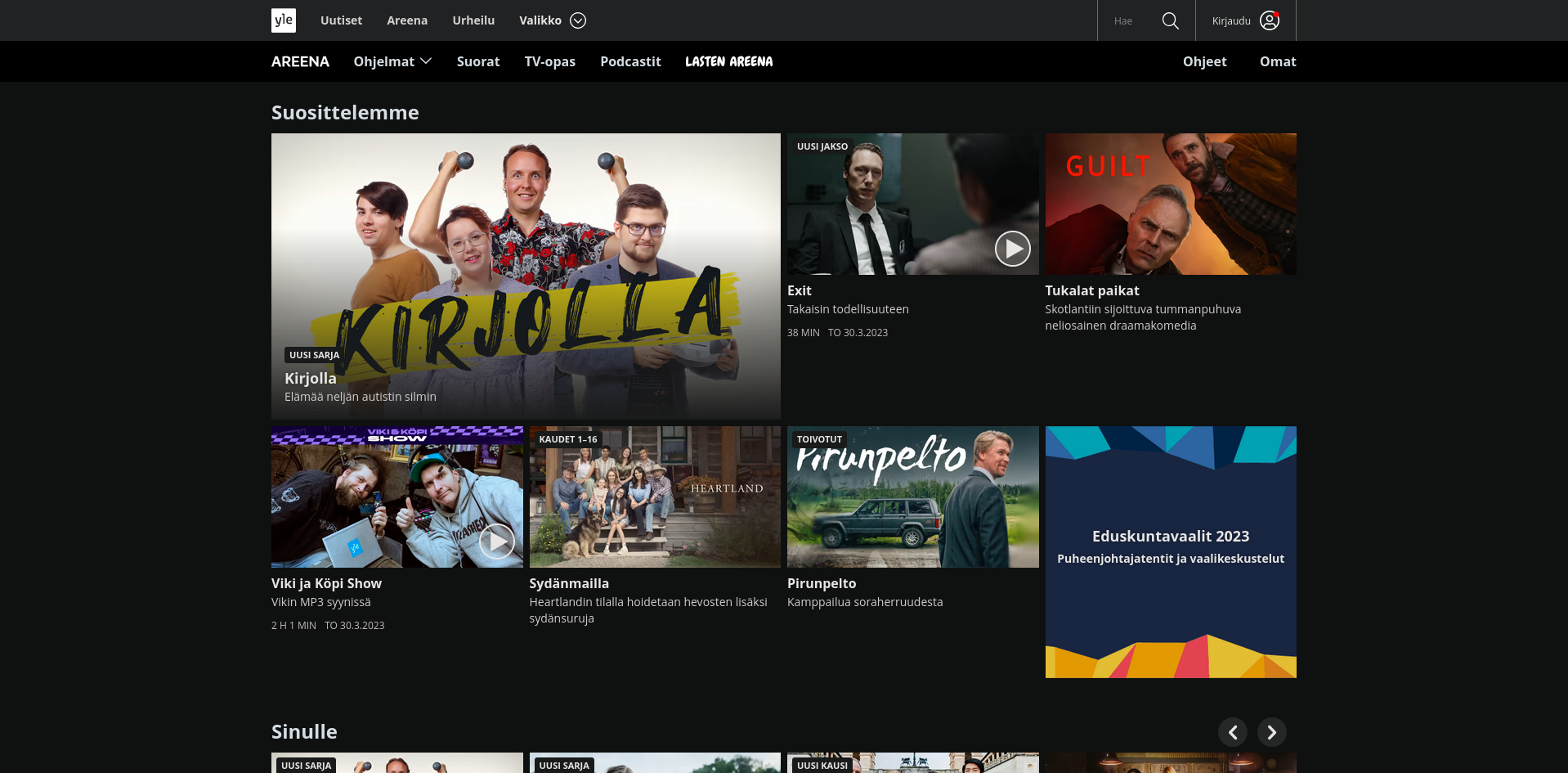Open the Ohjelmat dropdown

(392, 61)
